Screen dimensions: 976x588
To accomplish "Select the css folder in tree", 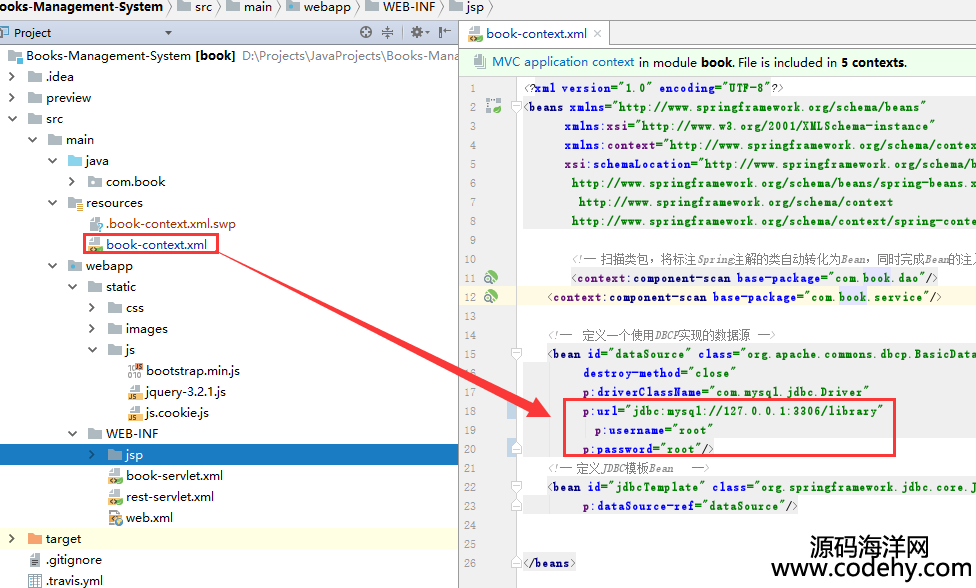I will click(126, 308).
